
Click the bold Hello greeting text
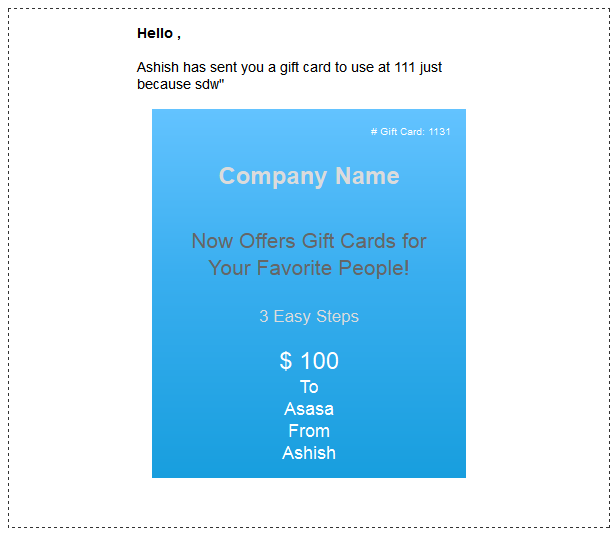point(159,33)
